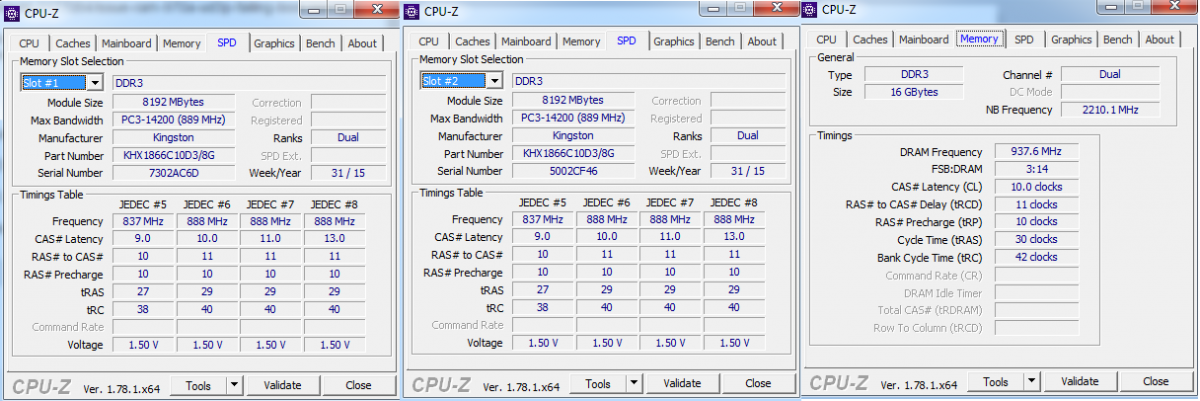Click the Close button in the Memory window
Screen dimensions: 1200x401
pyautogui.click(x=1156, y=381)
